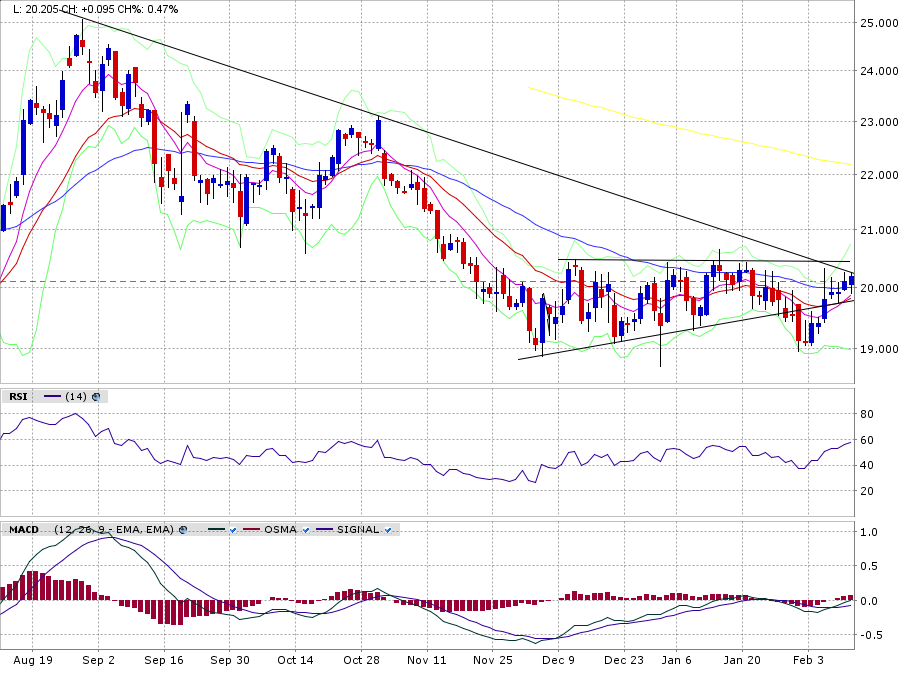This screenshot has height=674, width=907.
Task: Select the RSI panel label
Action: pyautogui.click(x=18, y=397)
